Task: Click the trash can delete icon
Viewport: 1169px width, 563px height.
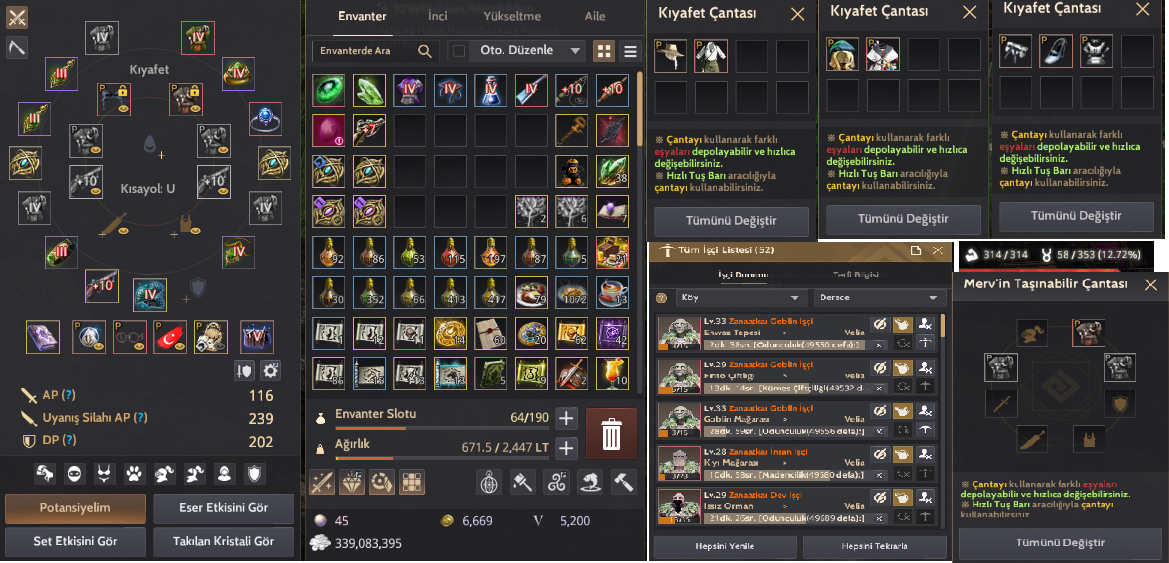Action: click(x=611, y=433)
